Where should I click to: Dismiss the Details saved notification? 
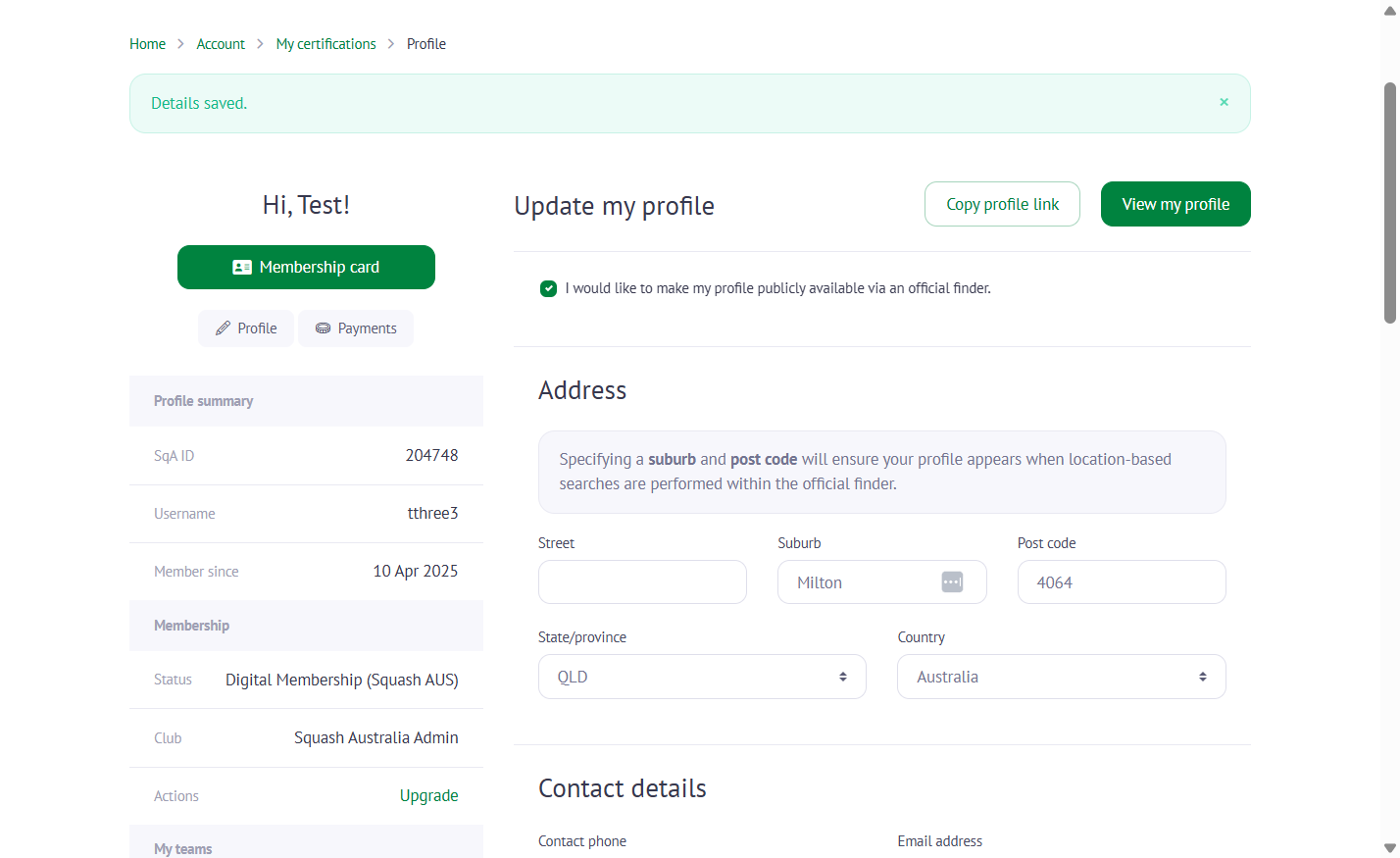pos(1224,102)
